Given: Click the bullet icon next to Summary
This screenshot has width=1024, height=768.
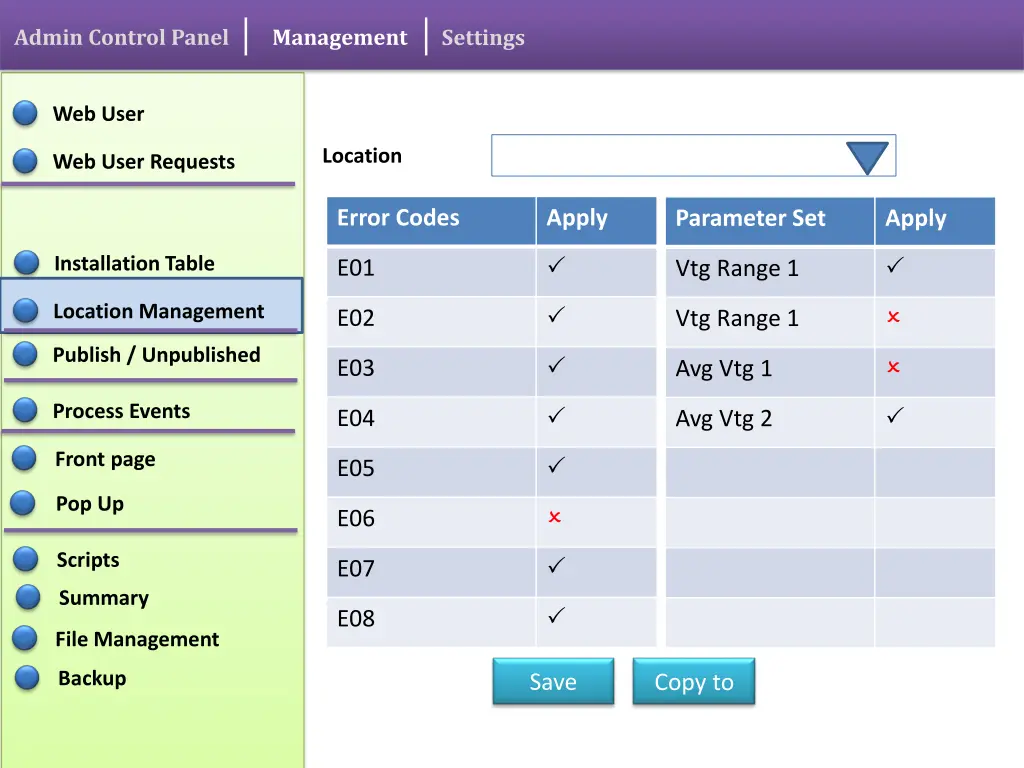Looking at the screenshot, I should click(x=28, y=598).
